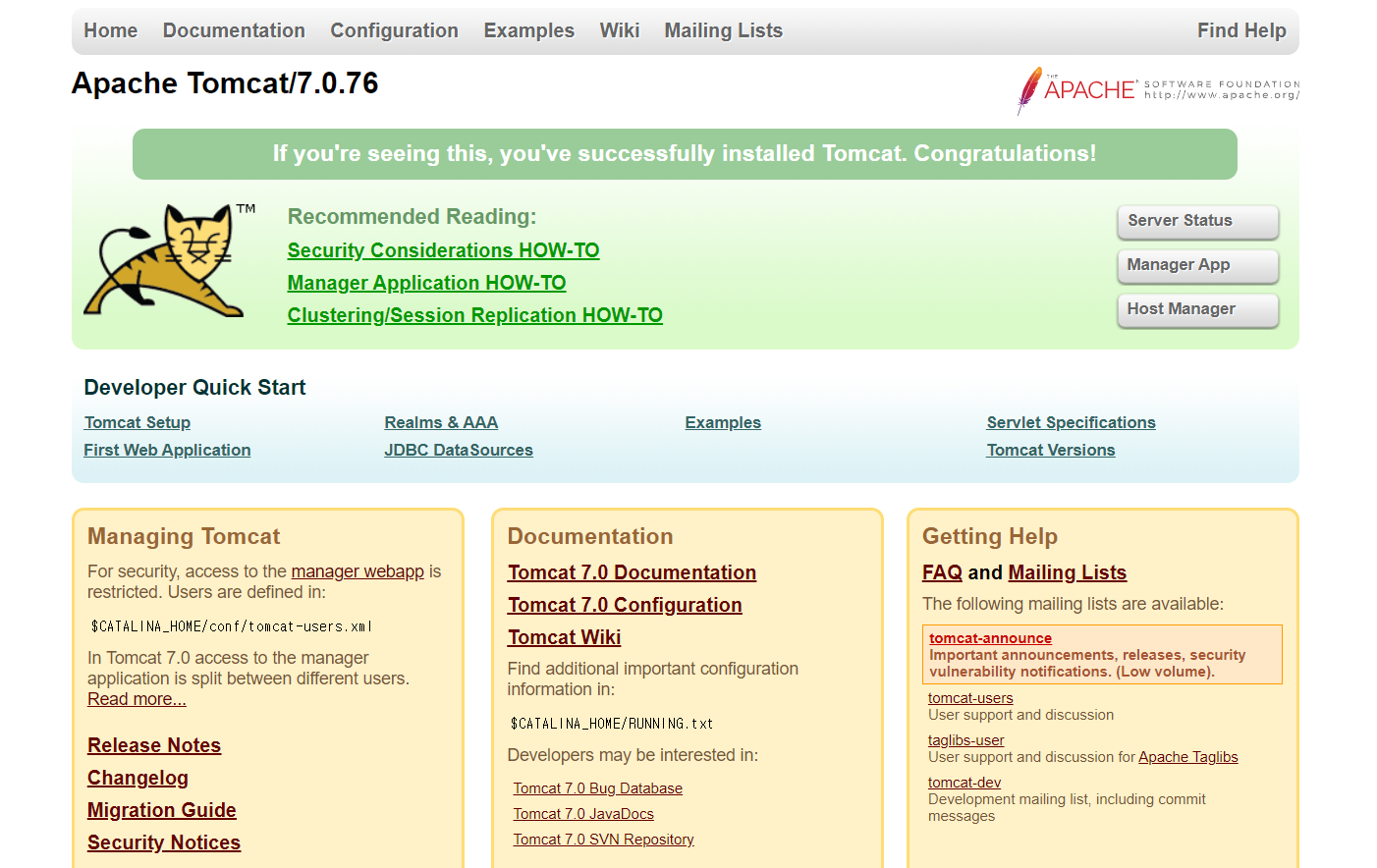Click the Recommended Reading heading

point(412,217)
